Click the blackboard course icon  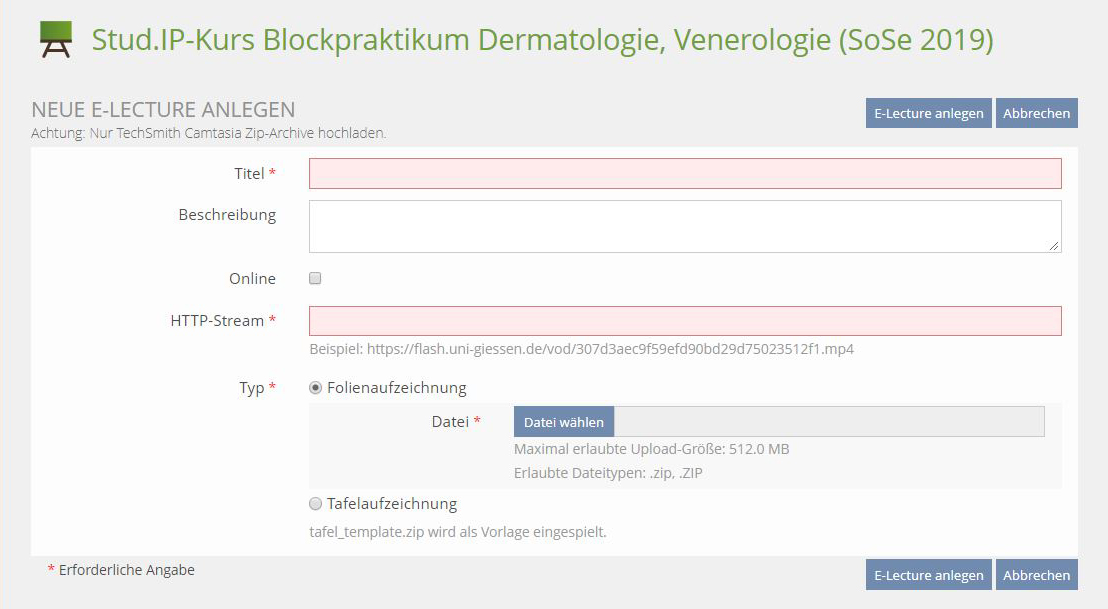click(56, 39)
